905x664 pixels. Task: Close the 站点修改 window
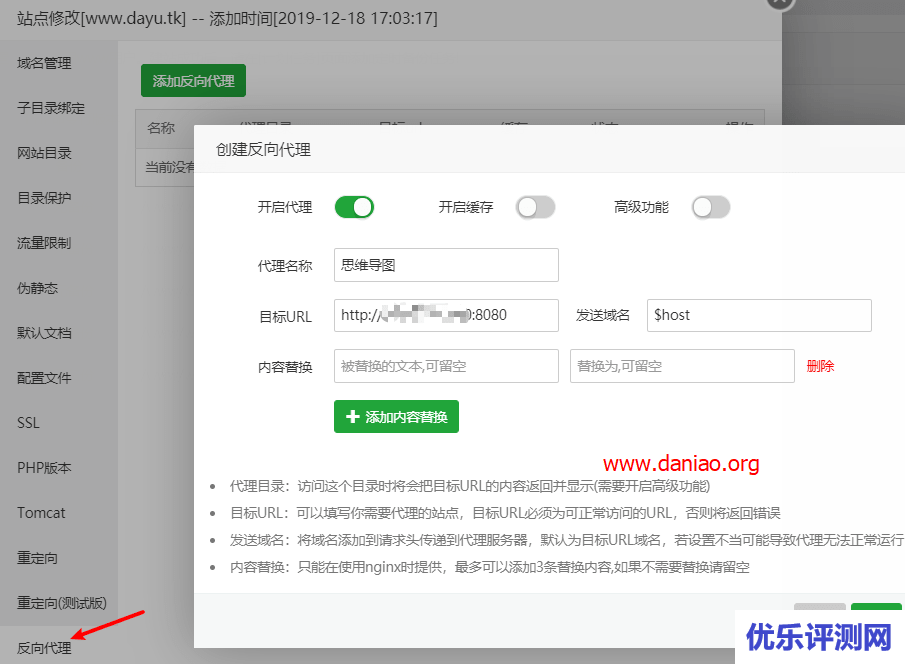pos(780,3)
